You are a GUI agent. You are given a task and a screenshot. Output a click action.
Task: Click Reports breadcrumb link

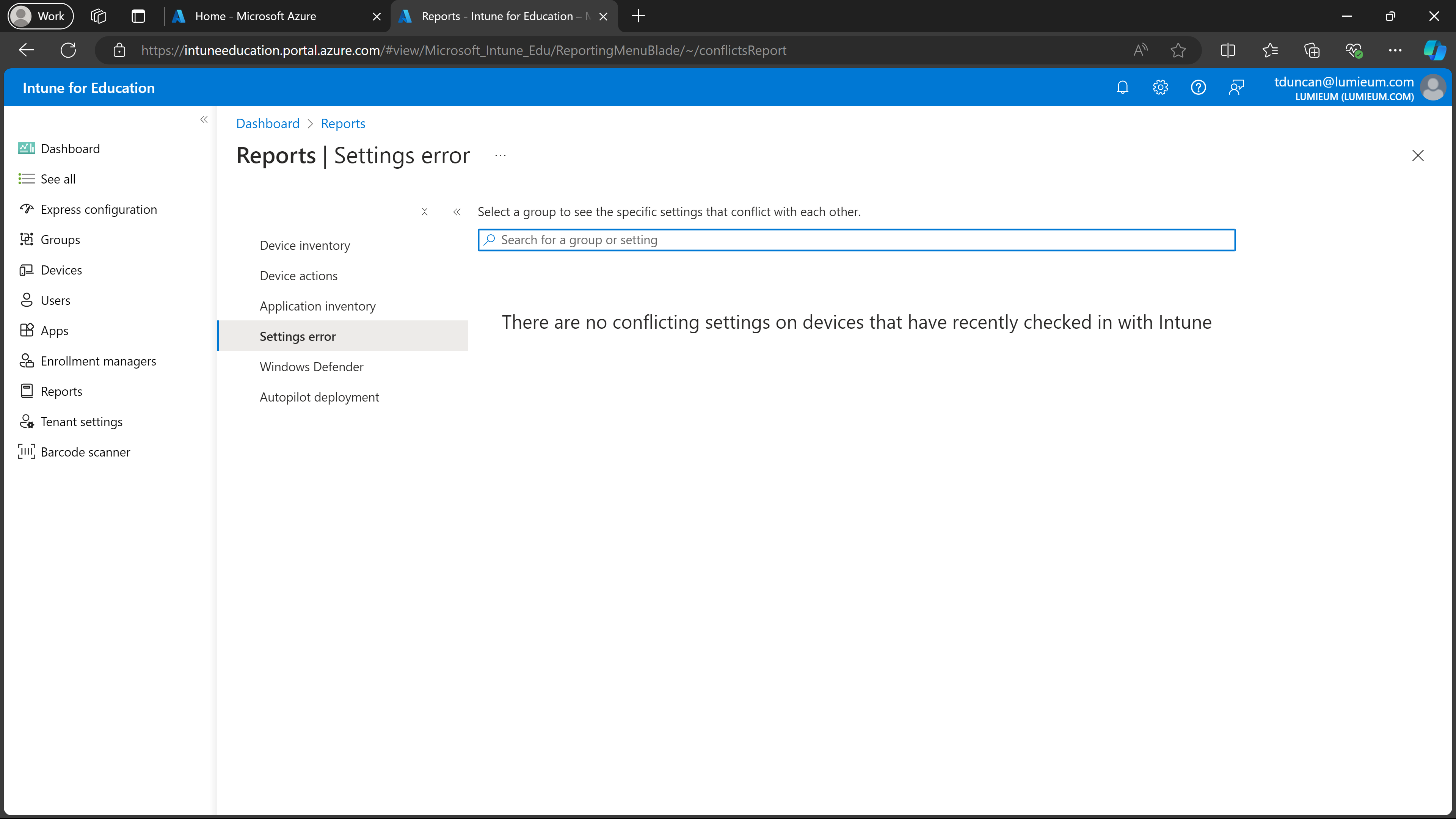tap(343, 123)
